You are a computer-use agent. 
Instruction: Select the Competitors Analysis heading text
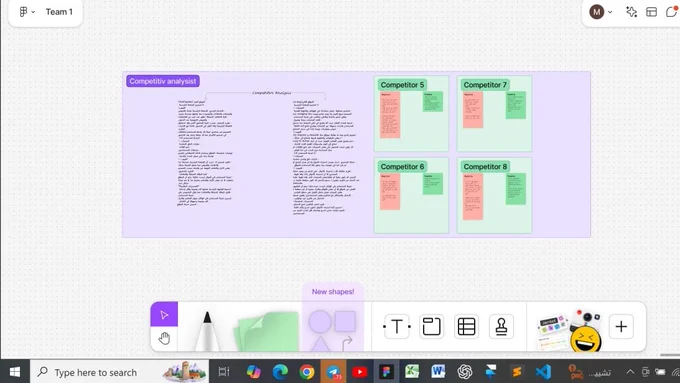coord(271,93)
